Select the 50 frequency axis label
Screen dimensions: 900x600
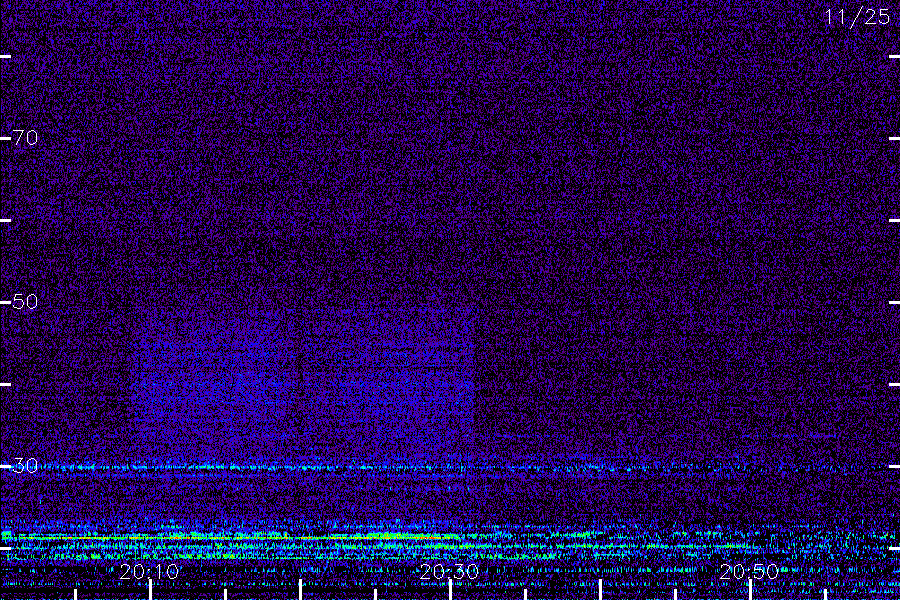coord(25,302)
